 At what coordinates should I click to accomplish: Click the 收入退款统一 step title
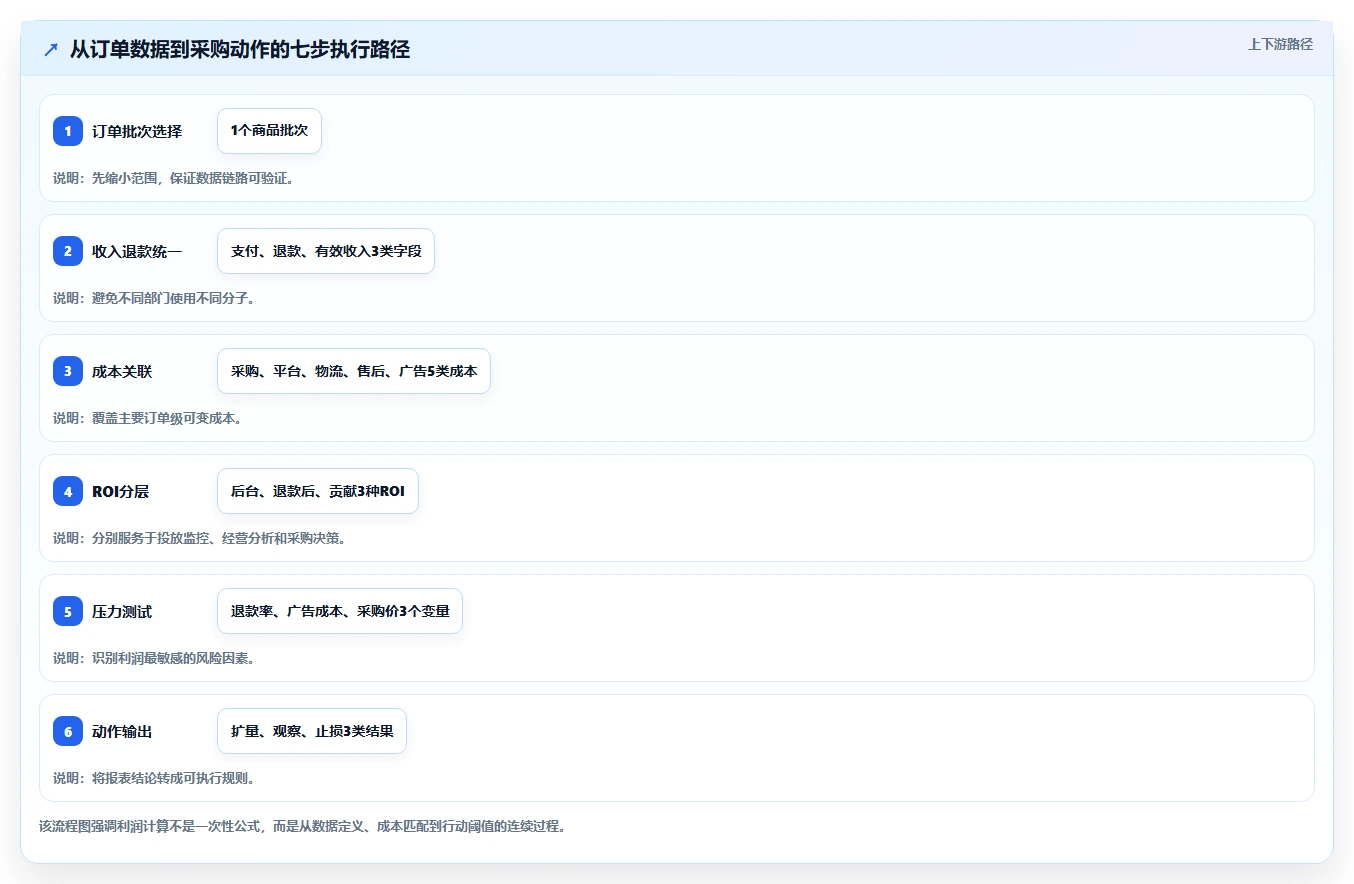click(x=137, y=251)
